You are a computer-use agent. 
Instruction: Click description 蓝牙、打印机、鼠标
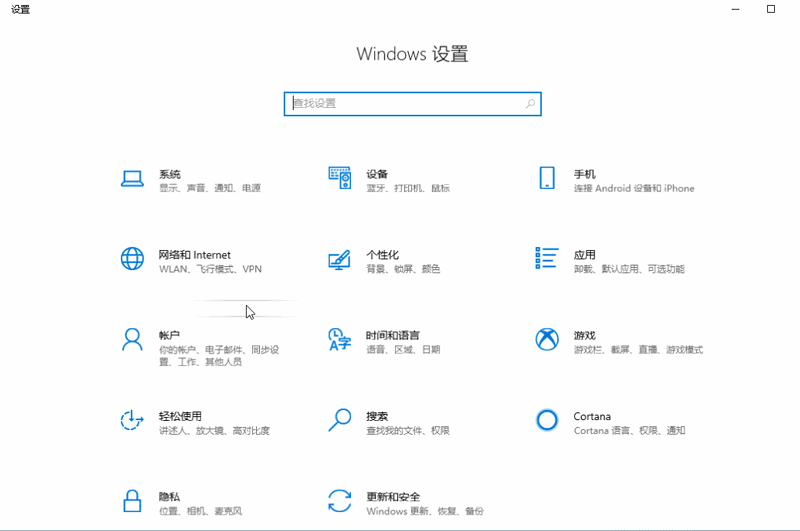(408, 188)
